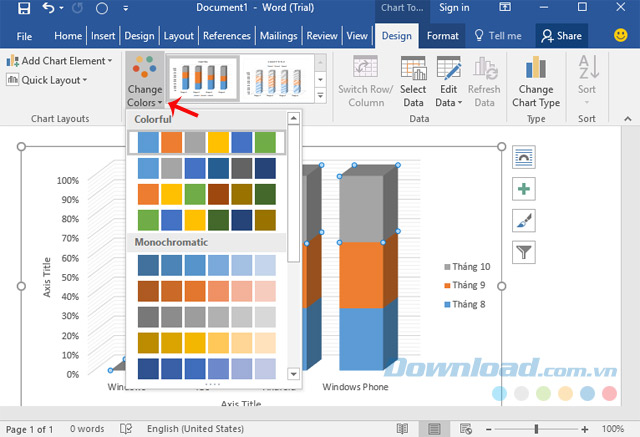This screenshot has height=437, width=640.
Task: Click Page 1 of 1 status indicator
Action: [x=29, y=429]
